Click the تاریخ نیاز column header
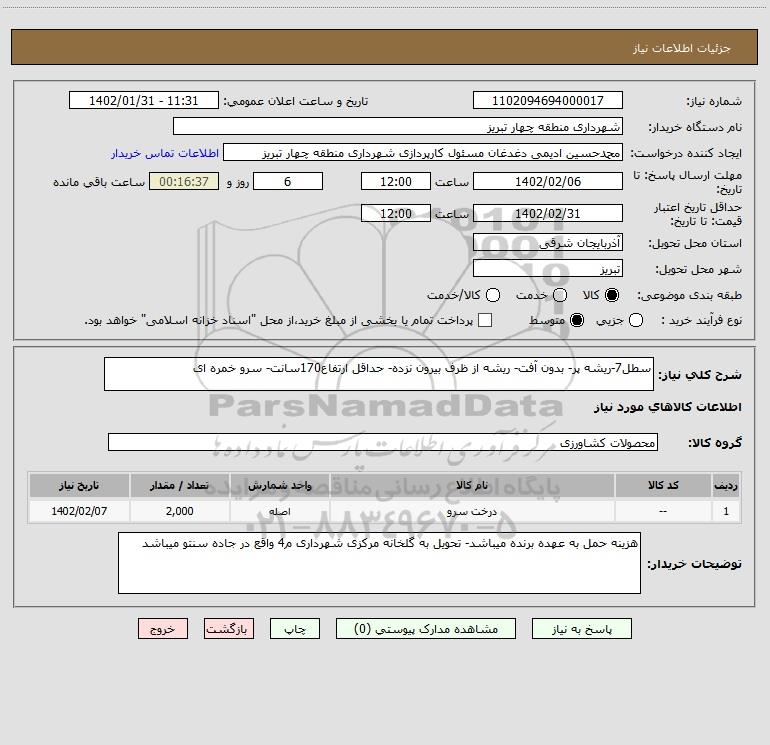770x745 pixels. coord(79,485)
